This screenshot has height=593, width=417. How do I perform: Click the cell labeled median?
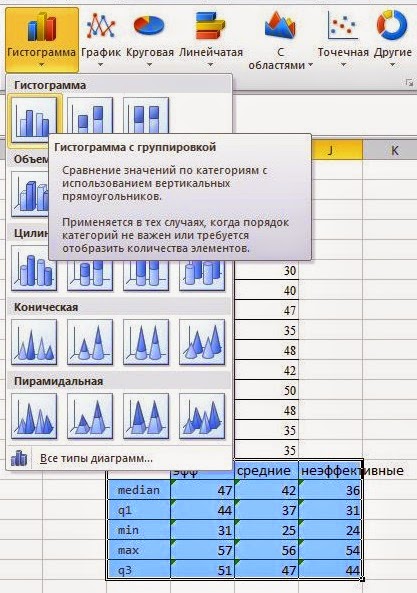click(x=139, y=490)
